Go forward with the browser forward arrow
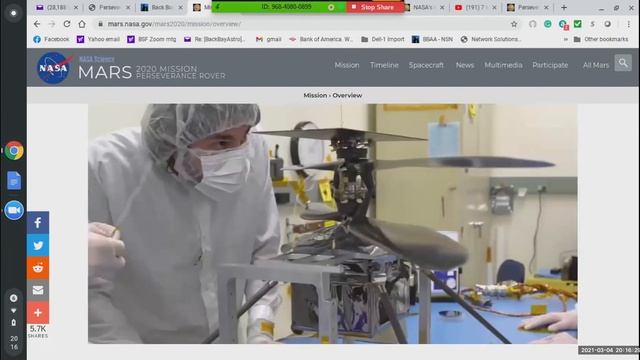Viewport: 640px width, 360px height. [52, 24]
